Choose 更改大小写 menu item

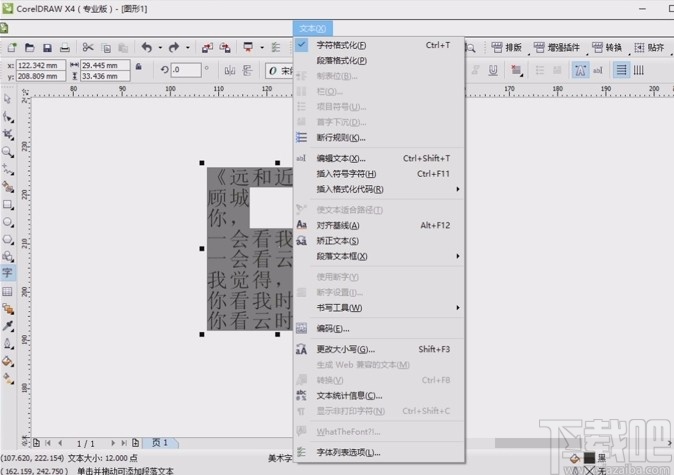(x=379, y=349)
